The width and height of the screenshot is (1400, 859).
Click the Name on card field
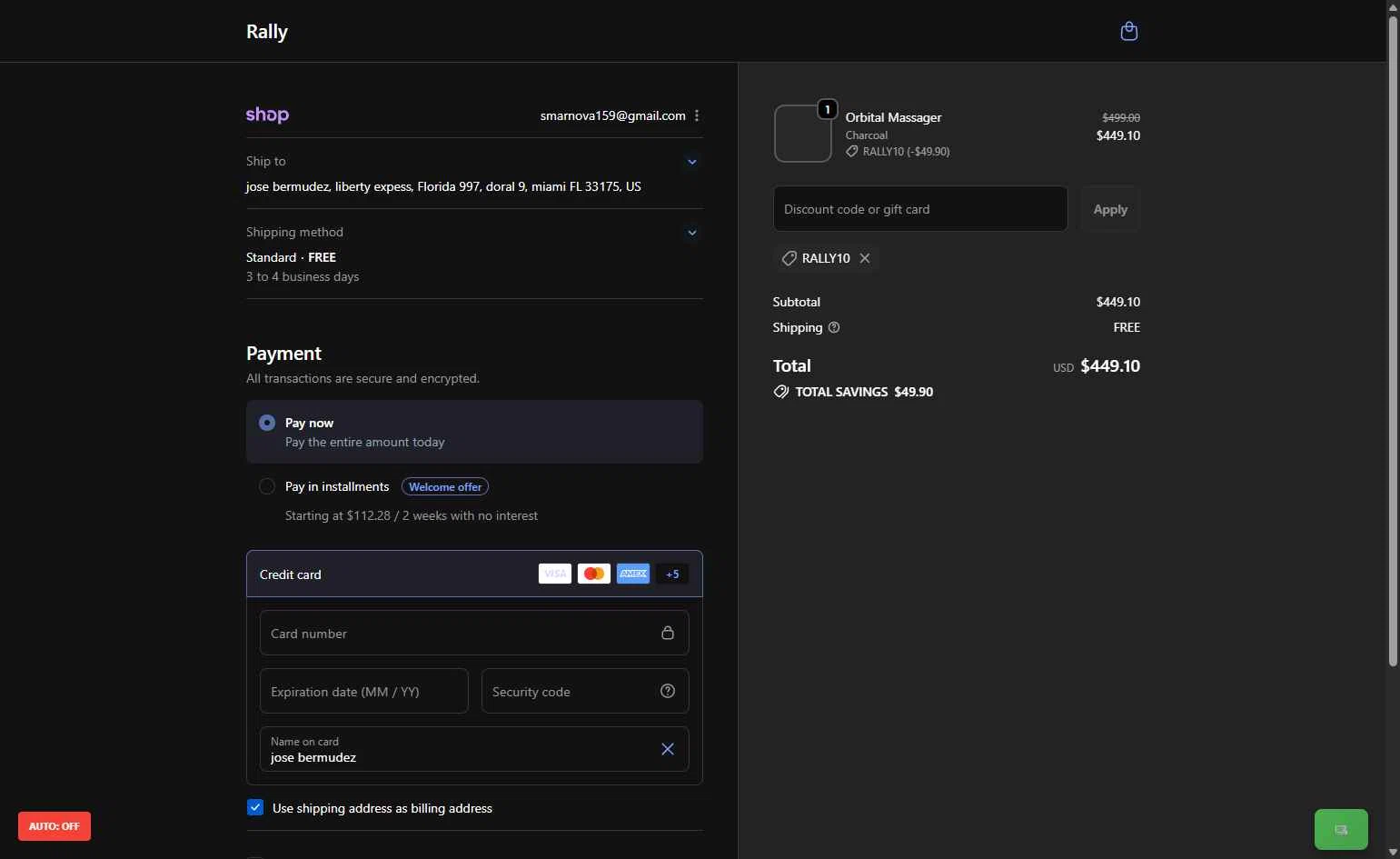[474, 749]
